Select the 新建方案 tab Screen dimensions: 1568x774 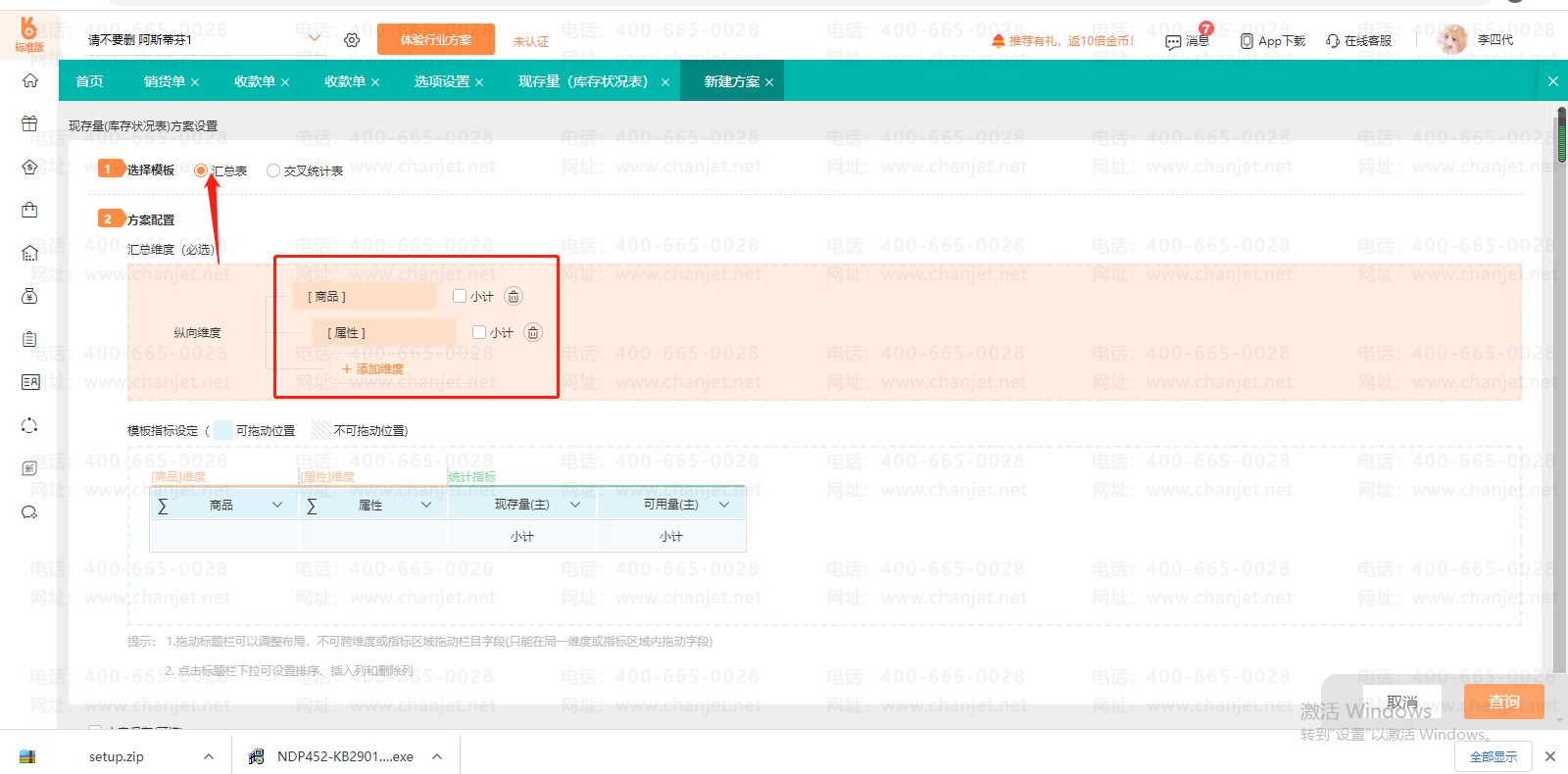(732, 81)
